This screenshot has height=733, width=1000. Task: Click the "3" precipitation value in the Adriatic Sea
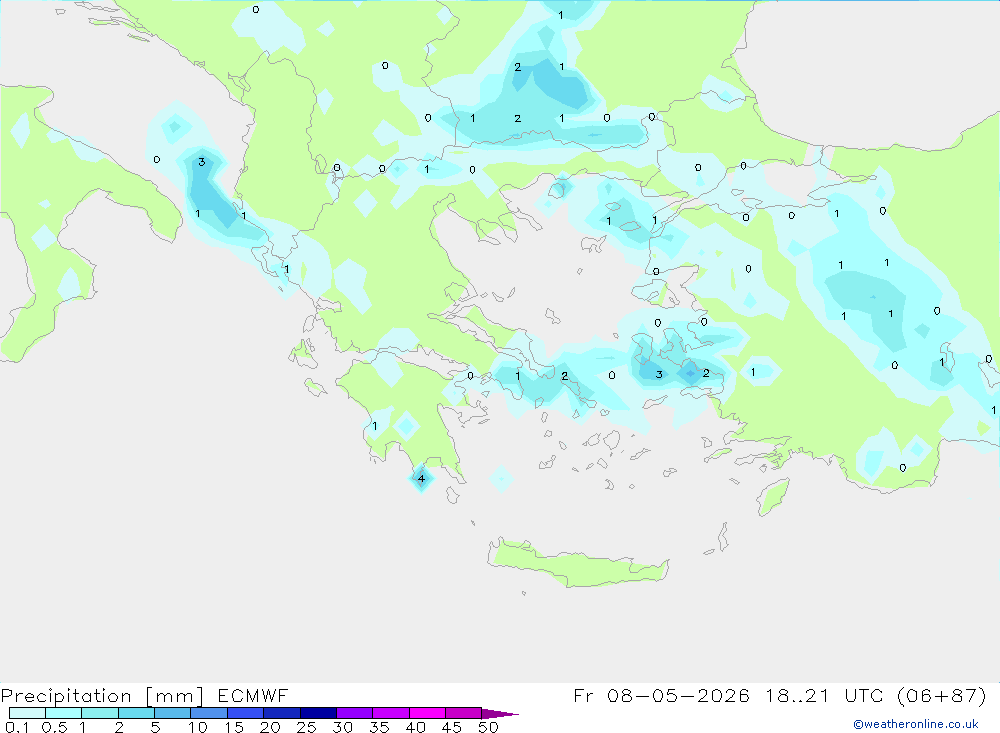pos(202,161)
